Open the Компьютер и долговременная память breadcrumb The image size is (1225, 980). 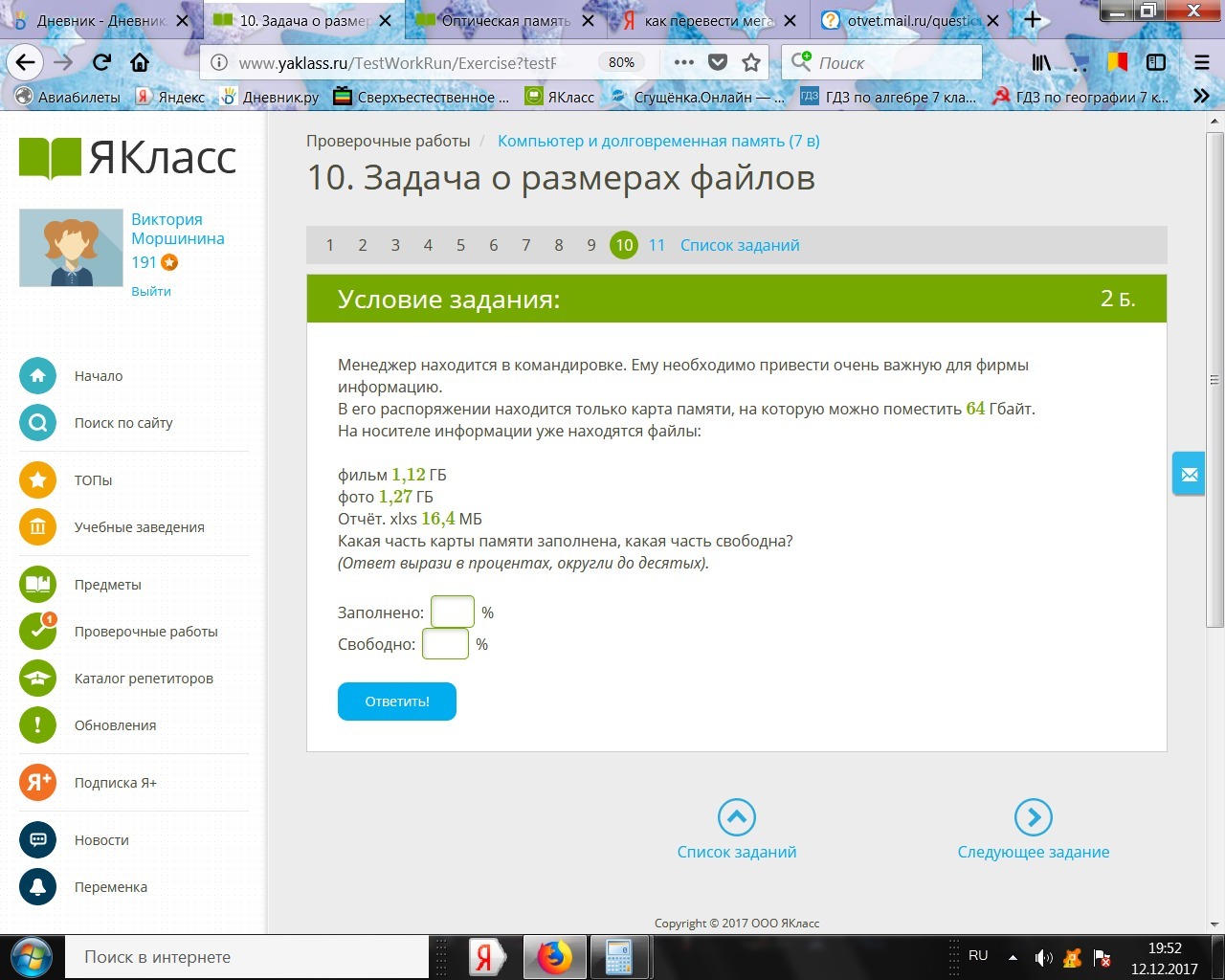click(x=658, y=141)
